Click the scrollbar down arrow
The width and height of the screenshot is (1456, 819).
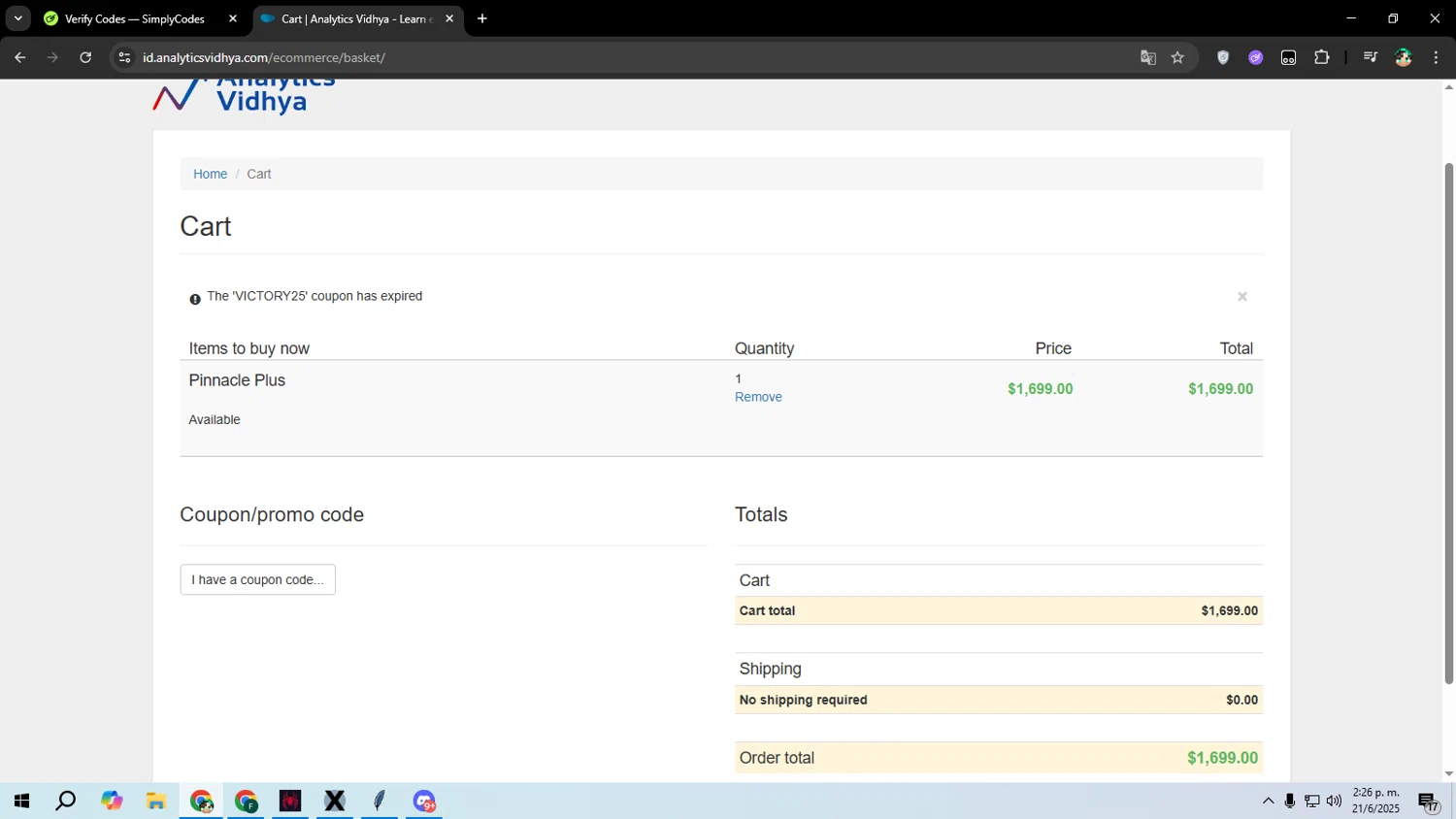tap(1448, 773)
